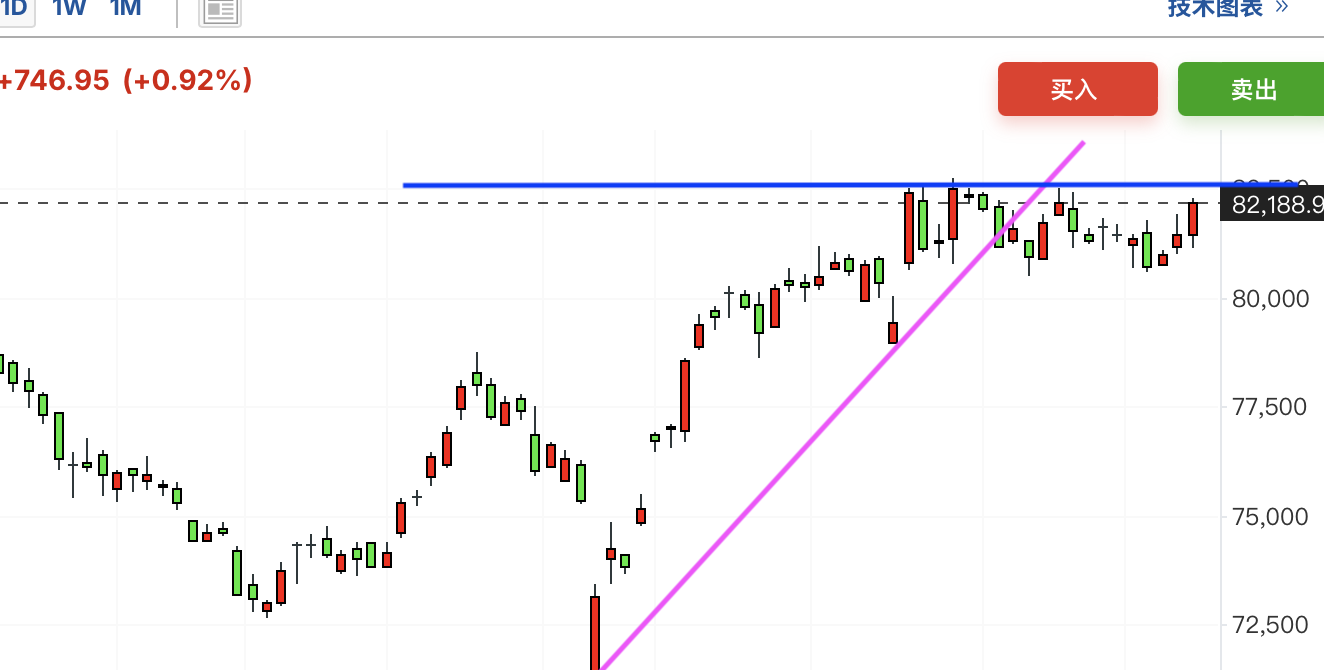Click the +746.95 (+0.92%) price change text

[x=125, y=80]
